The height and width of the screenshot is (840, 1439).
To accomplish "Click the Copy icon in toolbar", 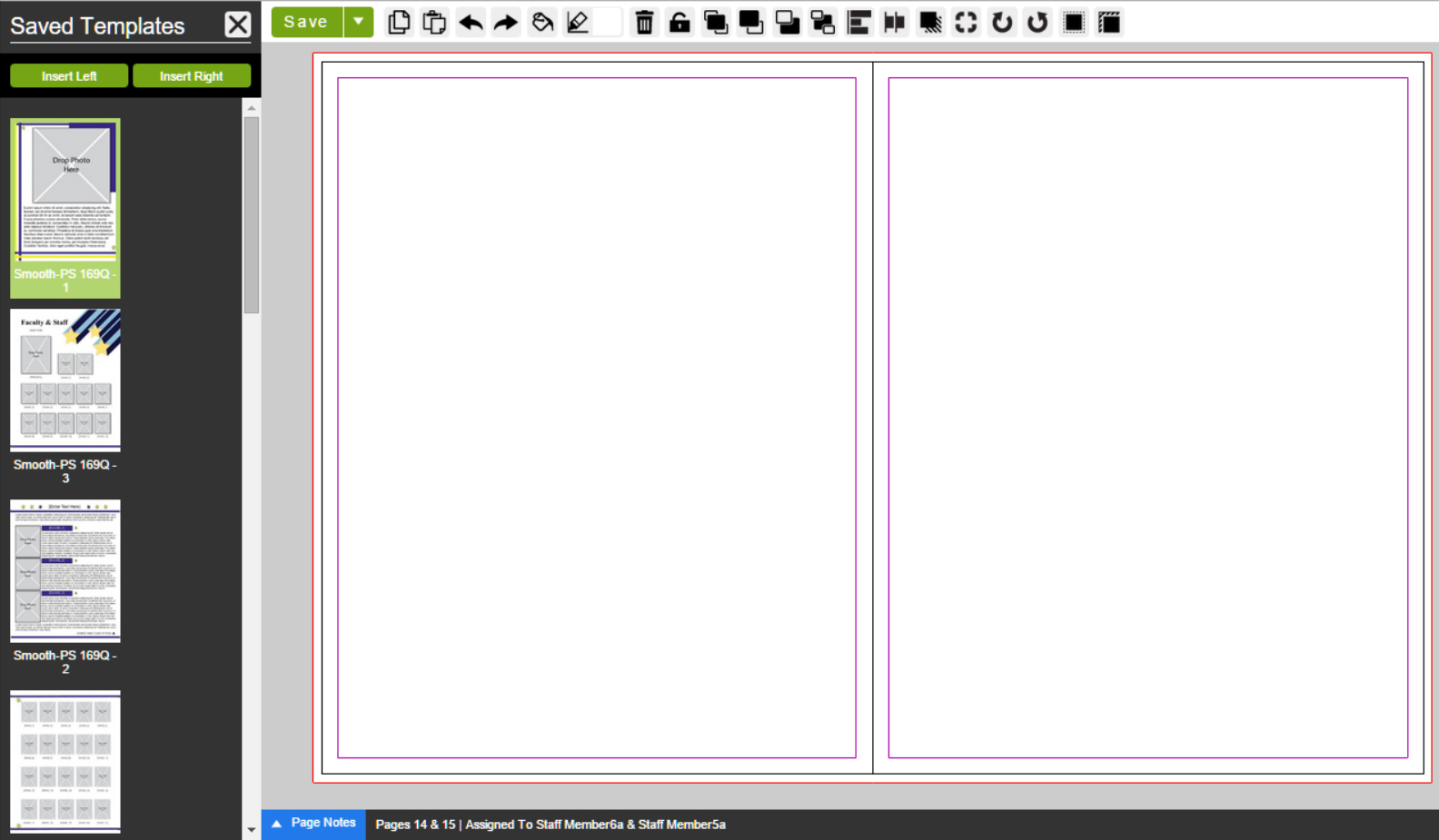I will point(399,22).
